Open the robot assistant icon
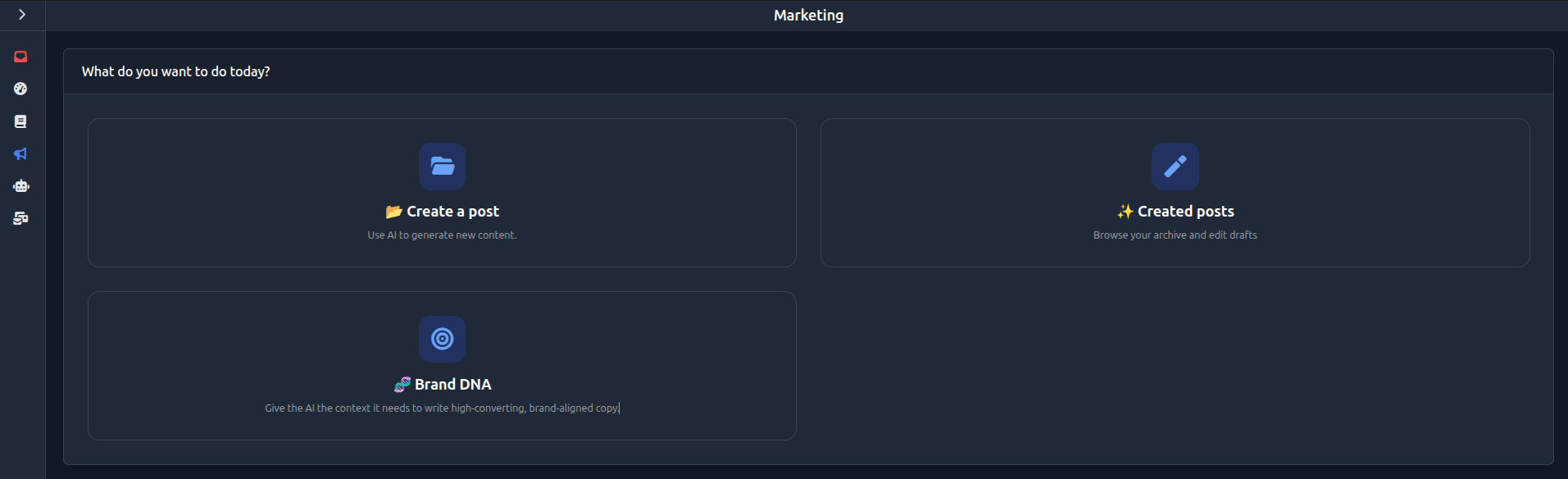Screen dimensions: 1568x479 click(x=20, y=185)
